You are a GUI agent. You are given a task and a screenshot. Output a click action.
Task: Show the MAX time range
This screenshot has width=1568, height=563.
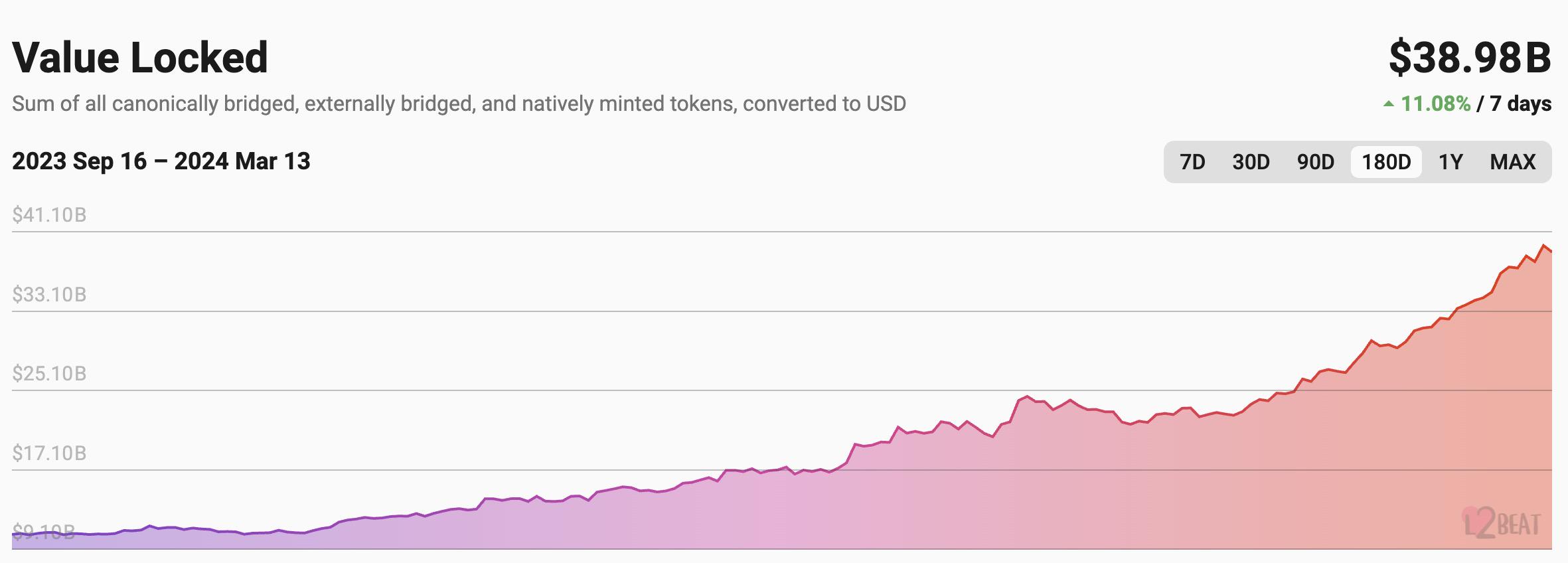pyautogui.click(x=1513, y=162)
